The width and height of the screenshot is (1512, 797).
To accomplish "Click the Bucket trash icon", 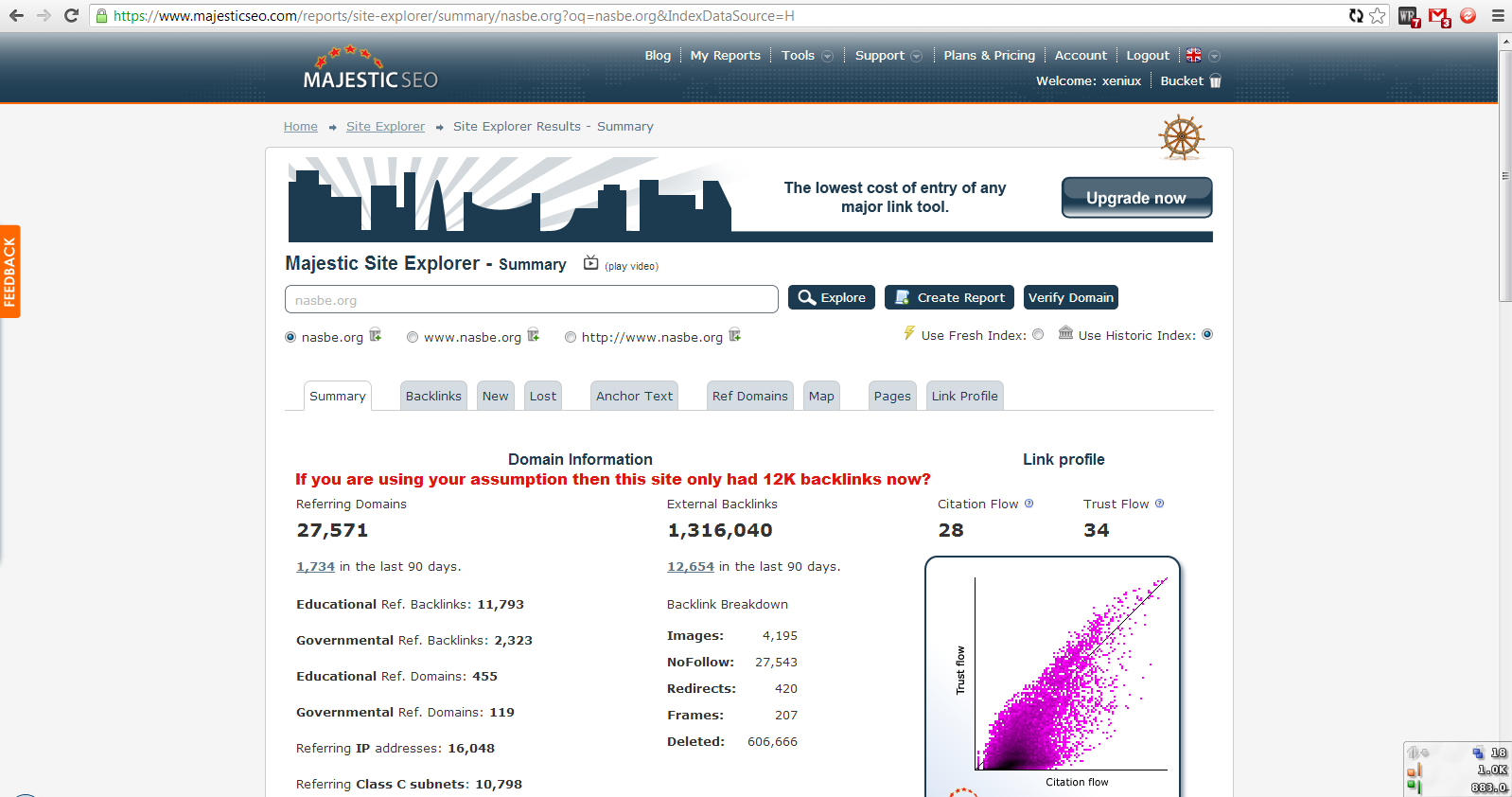I will [1216, 81].
